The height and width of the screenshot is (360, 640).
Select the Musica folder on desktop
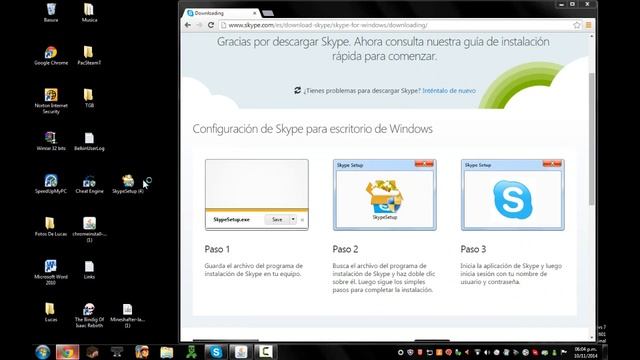click(89, 13)
